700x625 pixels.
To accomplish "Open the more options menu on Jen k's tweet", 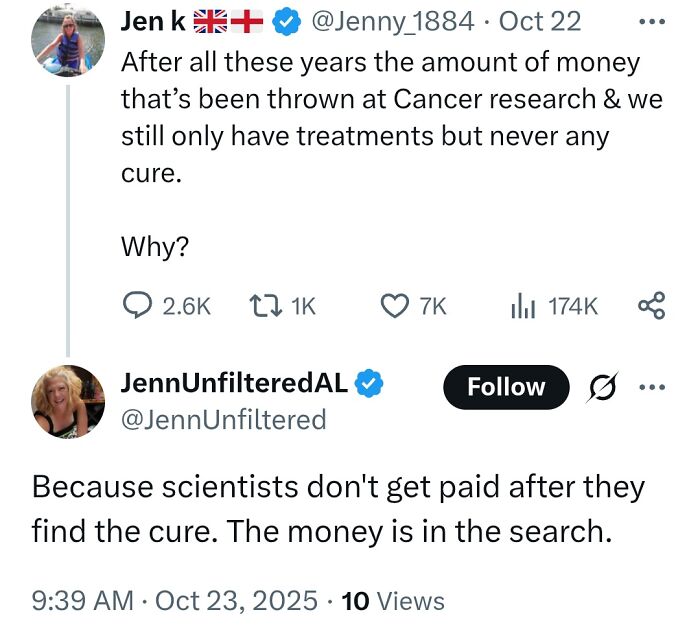I will [x=654, y=20].
